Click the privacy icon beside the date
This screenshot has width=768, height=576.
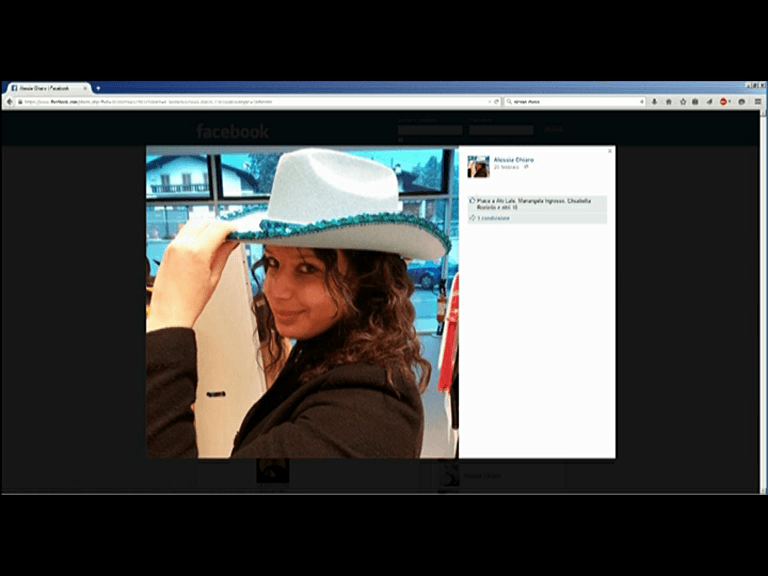click(526, 167)
